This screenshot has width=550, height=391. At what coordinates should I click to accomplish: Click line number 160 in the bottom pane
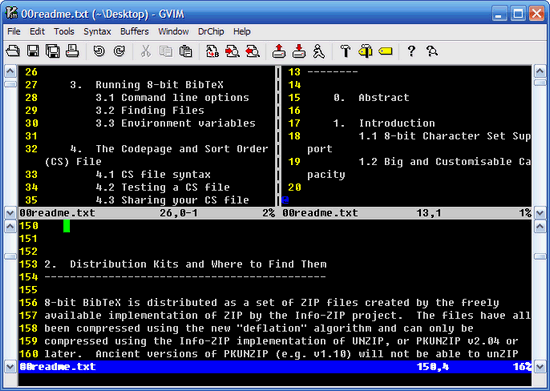(x=28, y=354)
